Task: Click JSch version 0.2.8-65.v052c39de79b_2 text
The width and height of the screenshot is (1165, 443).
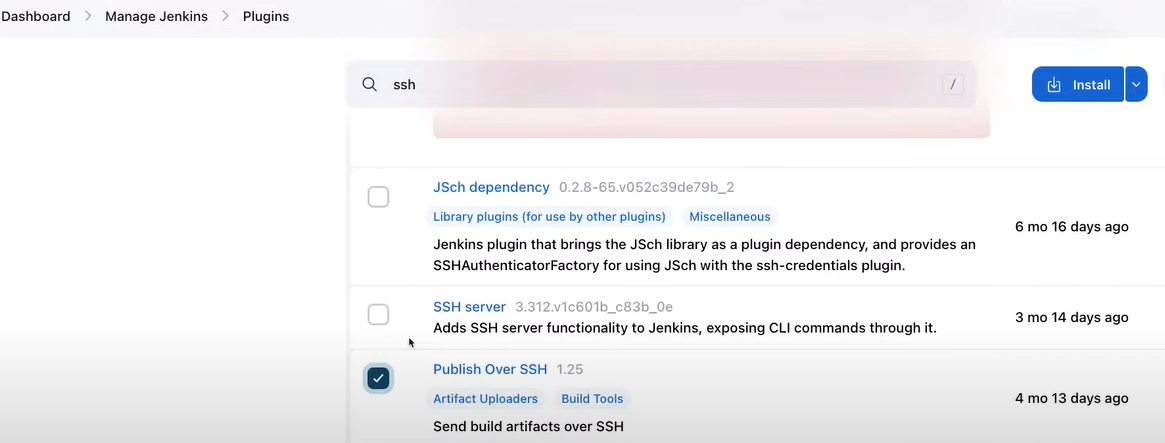Action: tap(646, 187)
